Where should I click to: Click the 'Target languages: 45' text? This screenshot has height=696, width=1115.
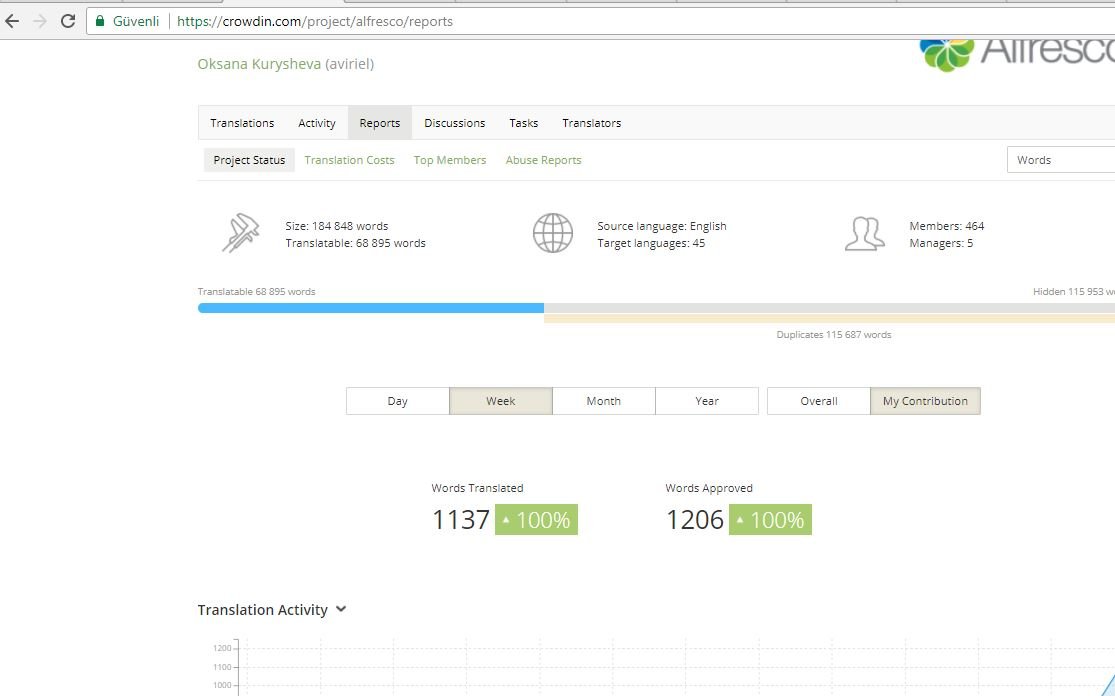(651, 243)
